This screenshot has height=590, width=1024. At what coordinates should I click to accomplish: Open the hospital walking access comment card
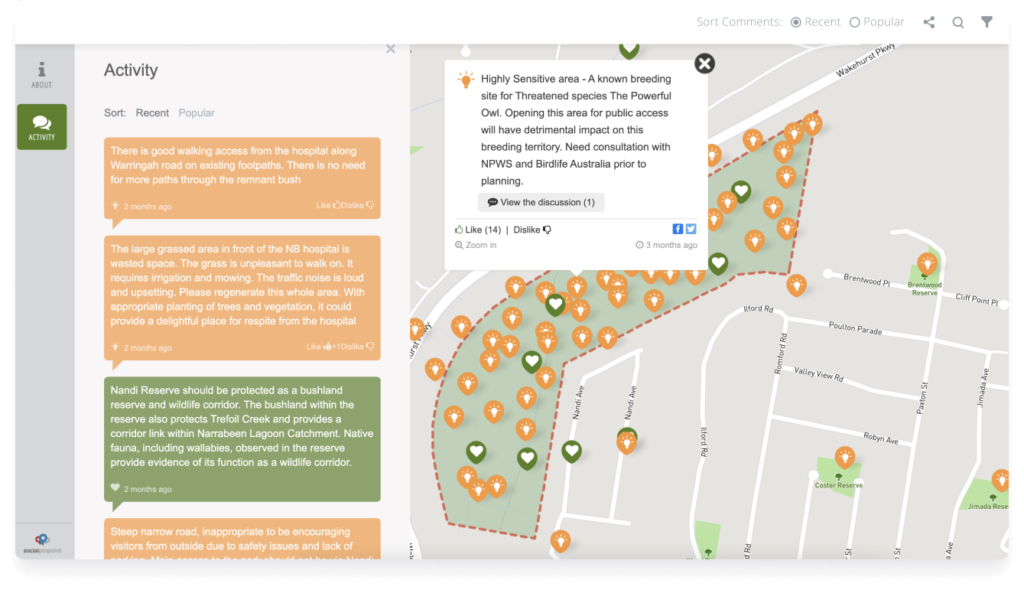point(242,178)
